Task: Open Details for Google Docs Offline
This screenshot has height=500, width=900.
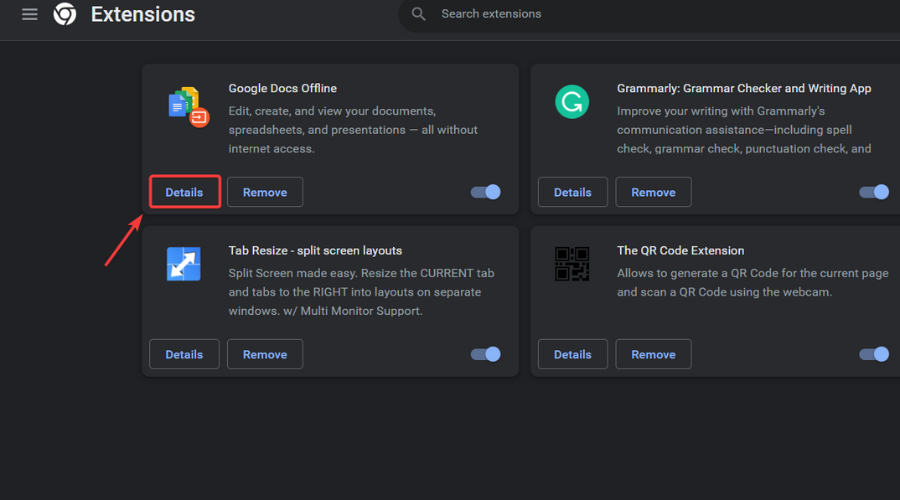Action: point(184,192)
